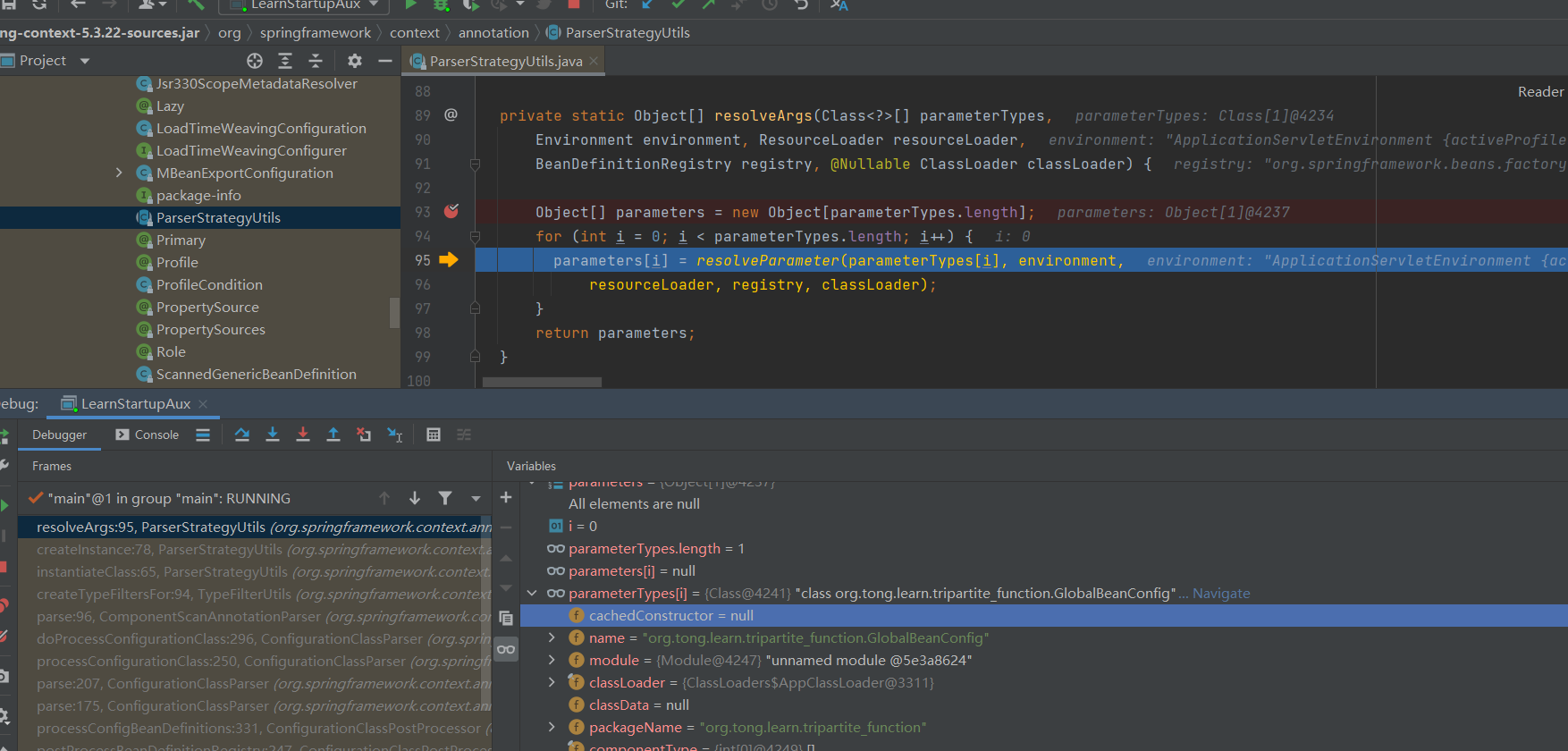Open Project panel settings gear
The width and height of the screenshot is (1568, 751).
(355, 61)
